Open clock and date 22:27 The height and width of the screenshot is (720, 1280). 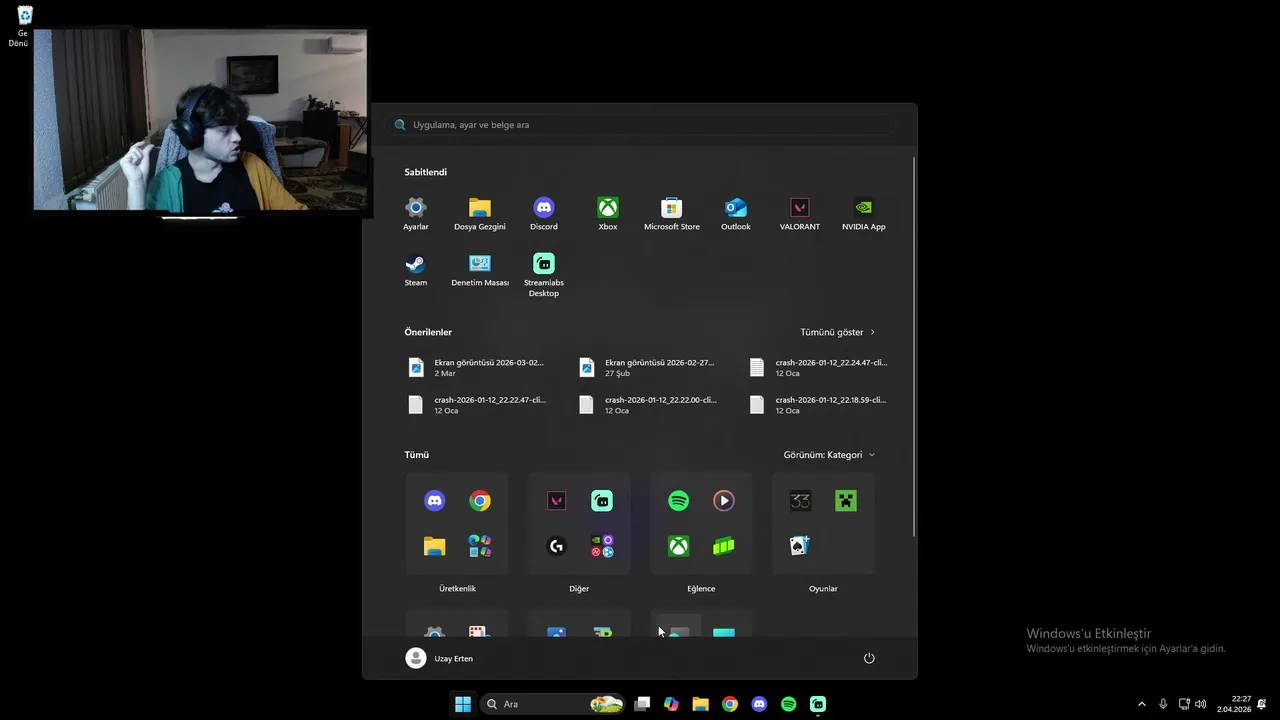tap(1234, 704)
